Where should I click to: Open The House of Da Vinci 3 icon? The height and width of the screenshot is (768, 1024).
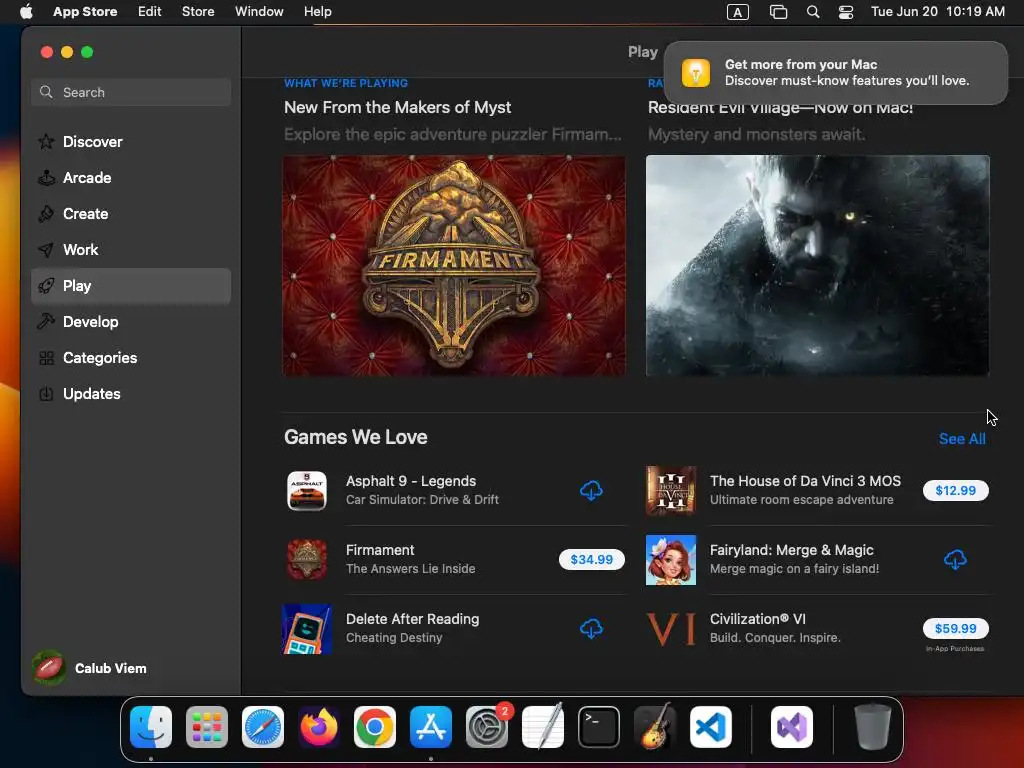(x=671, y=490)
